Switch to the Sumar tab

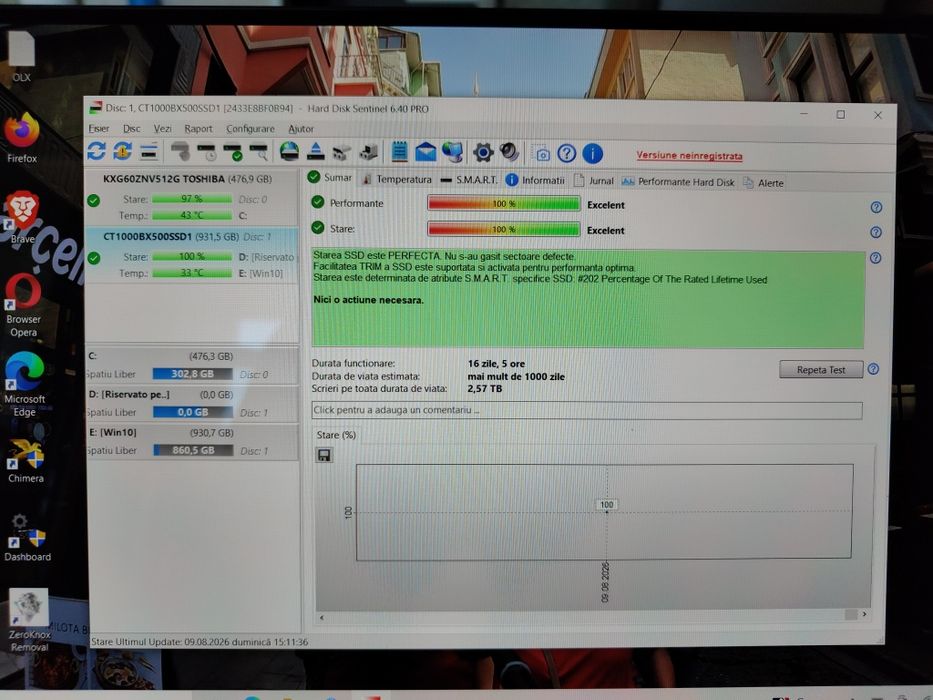(330, 177)
